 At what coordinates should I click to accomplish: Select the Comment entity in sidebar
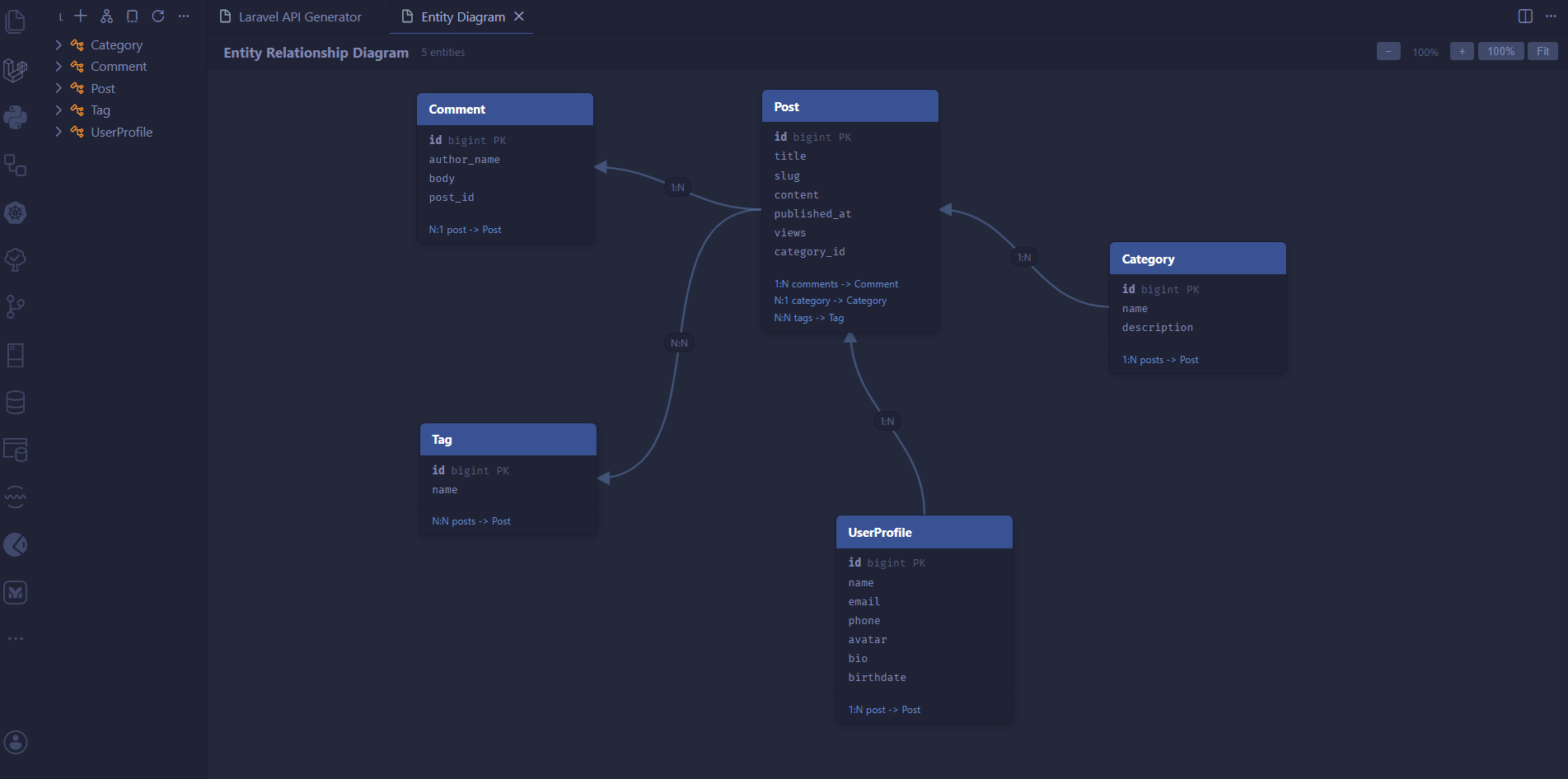click(119, 66)
